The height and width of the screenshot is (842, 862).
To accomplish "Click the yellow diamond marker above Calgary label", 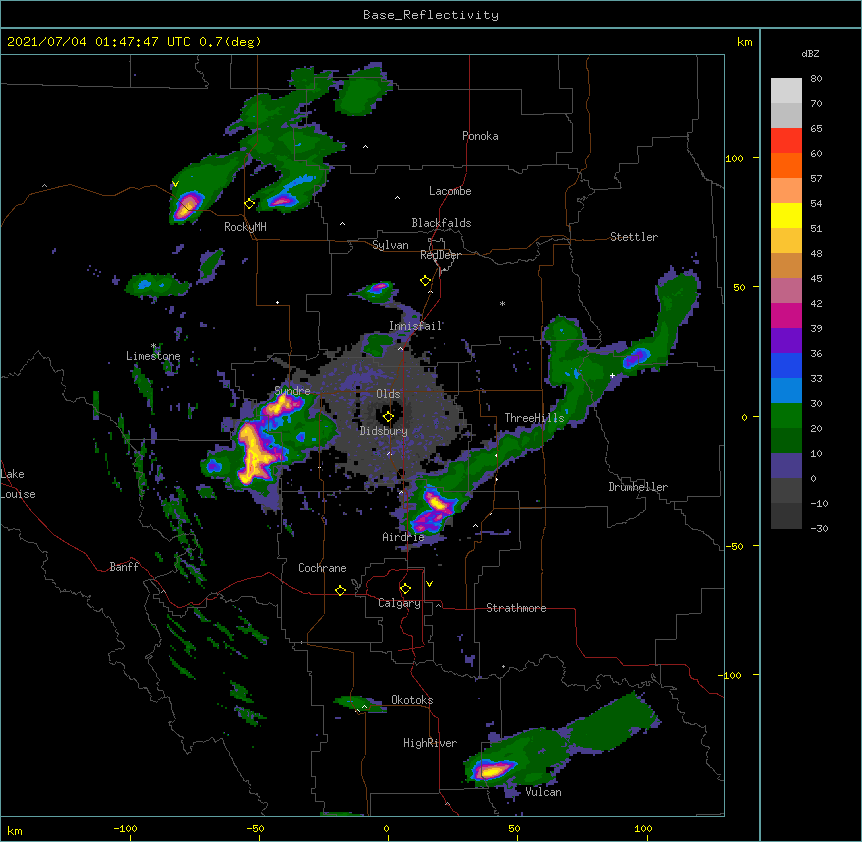I will pyautogui.click(x=405, y=589).
